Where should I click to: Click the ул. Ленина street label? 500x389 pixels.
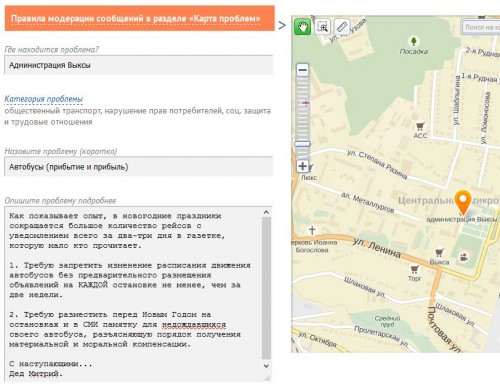(x=377, y=248)
